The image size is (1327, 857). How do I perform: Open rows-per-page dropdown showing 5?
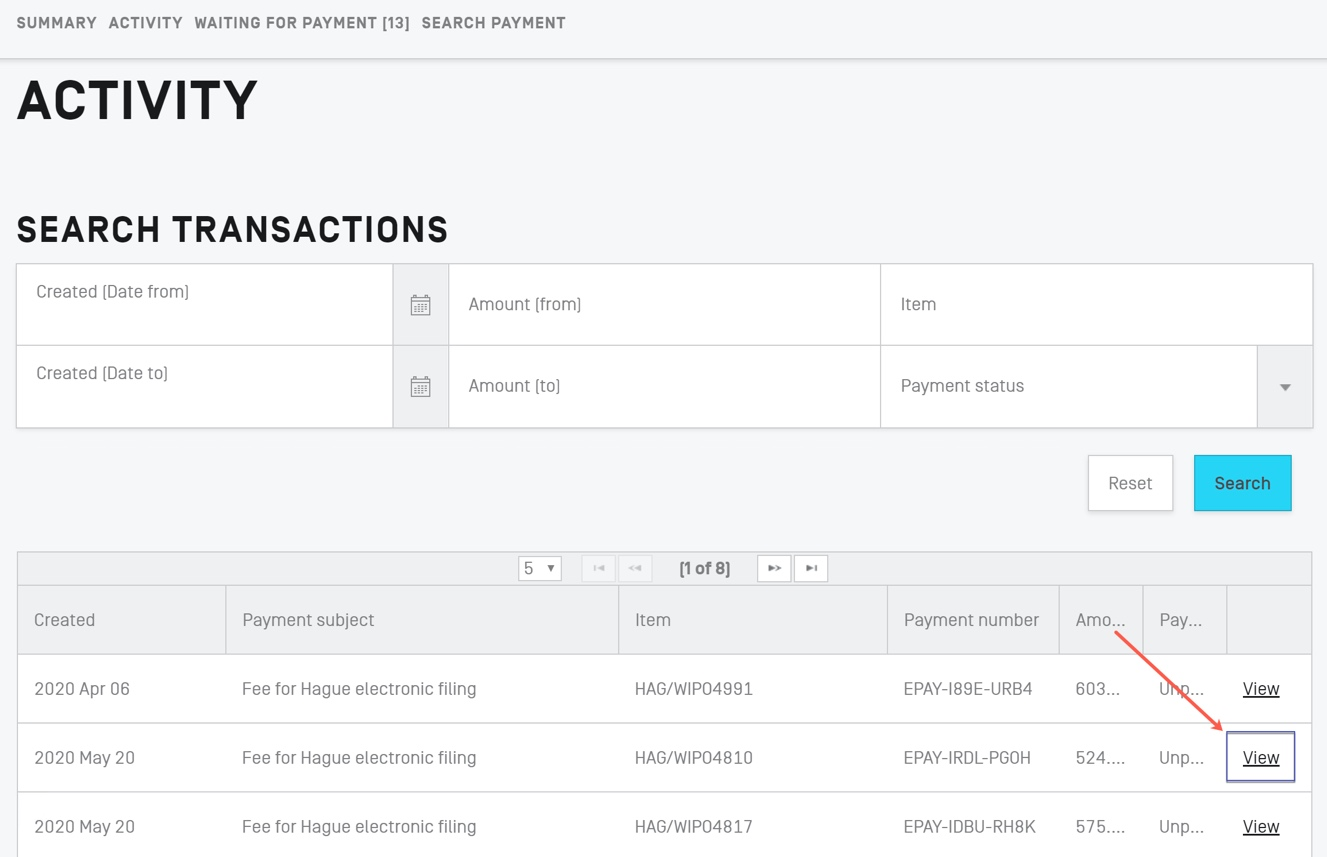point(539,568)
